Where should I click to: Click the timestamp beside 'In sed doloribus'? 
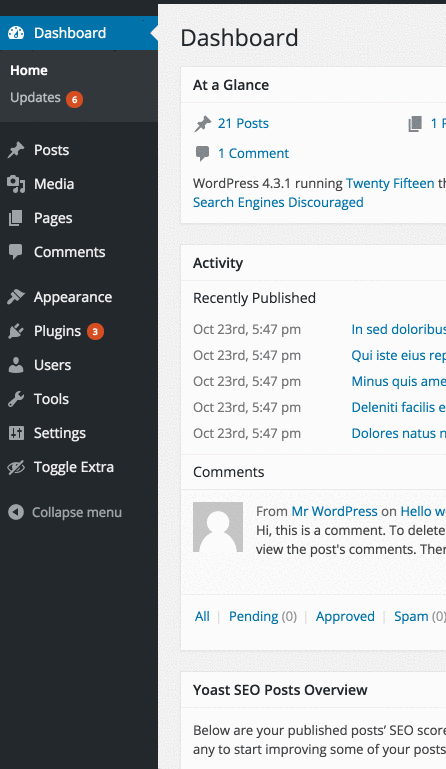click(x=247, y=330)
